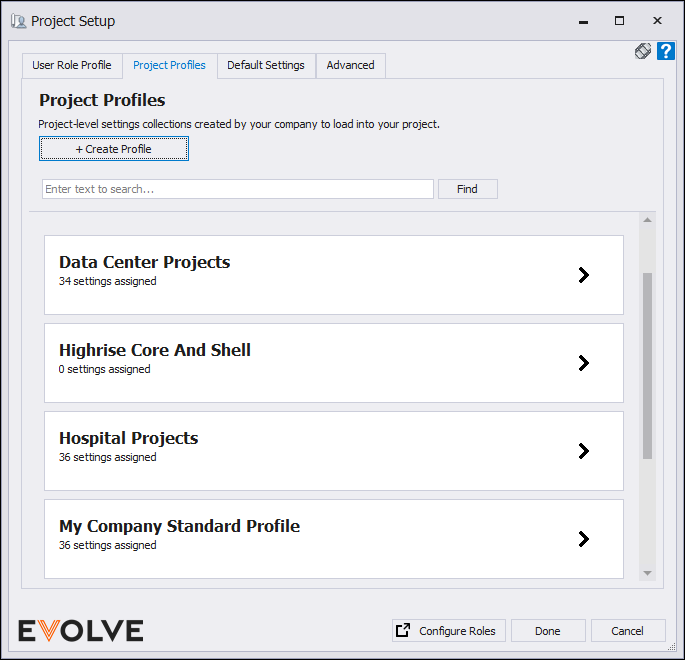
Task: Maximize the Project Setup window
Action: coord(619,20)
